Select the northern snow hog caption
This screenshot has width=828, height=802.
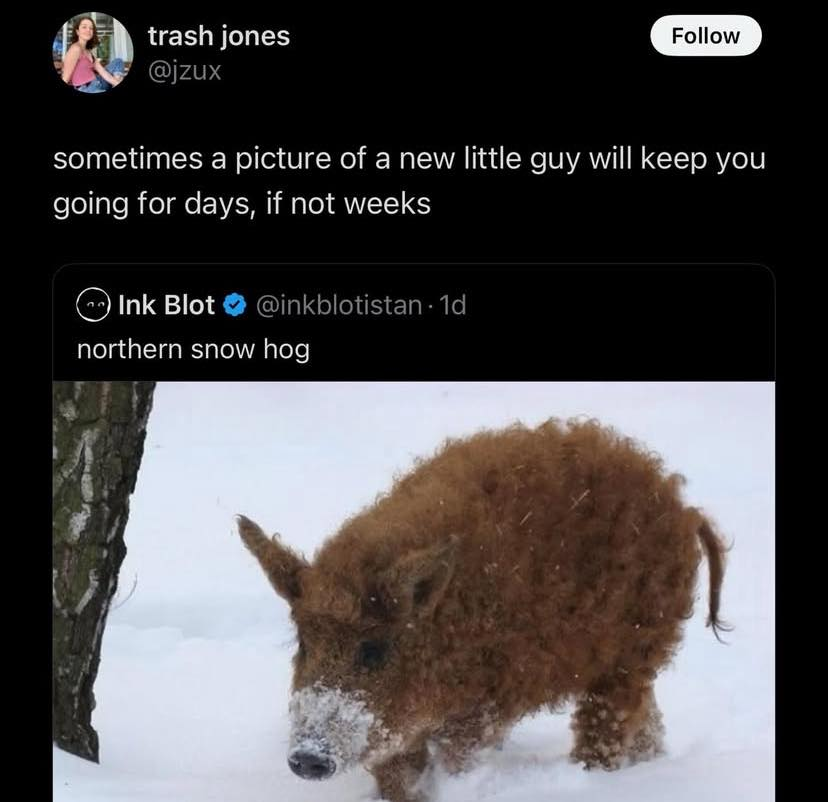click(x=193, y=350)
